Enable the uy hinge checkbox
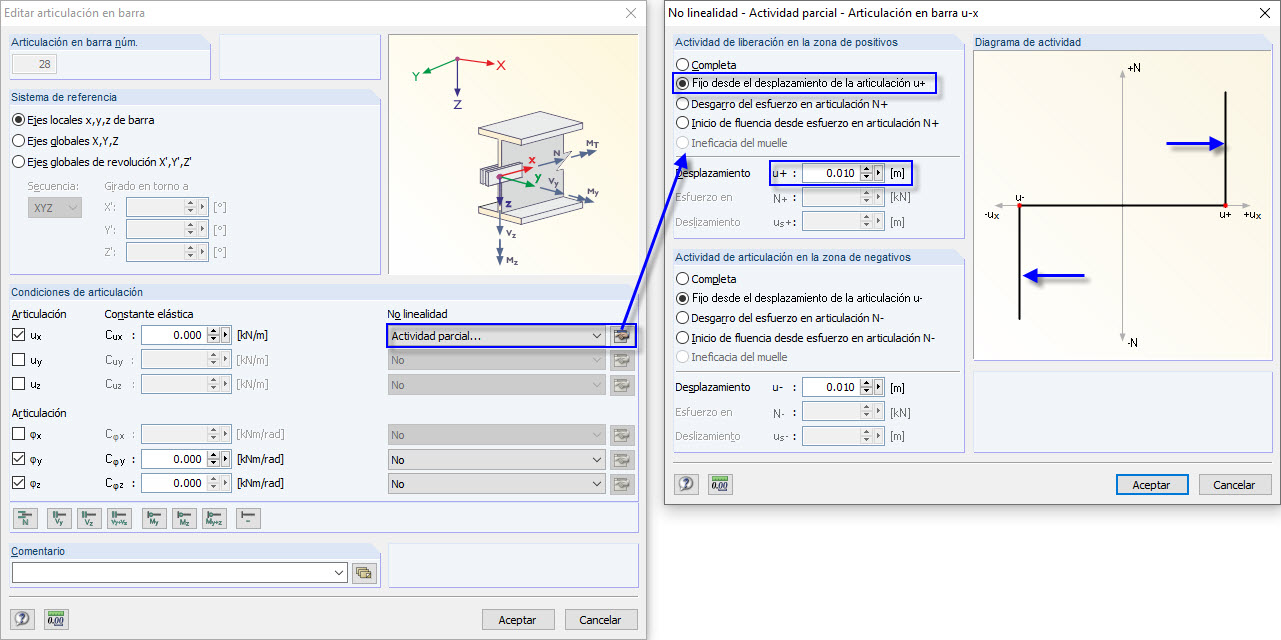Screen dimensions: 1281x640 [x=18, y=360]
